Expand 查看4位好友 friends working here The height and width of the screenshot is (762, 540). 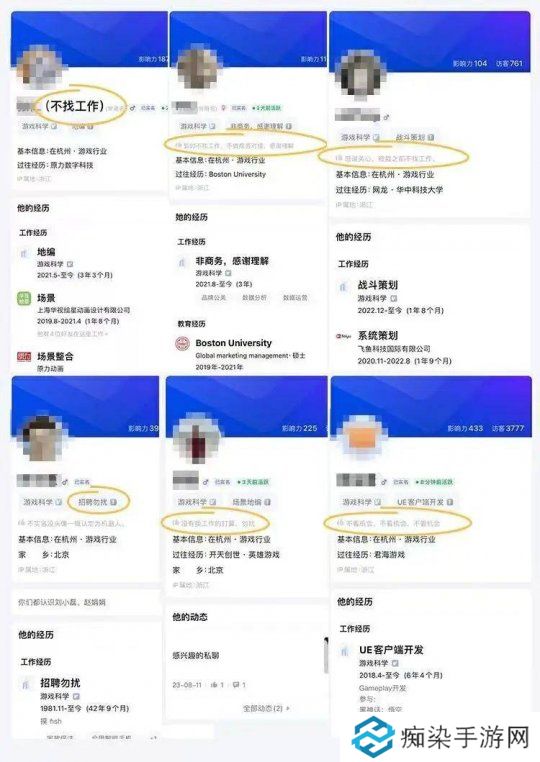[x=72, y=334]
